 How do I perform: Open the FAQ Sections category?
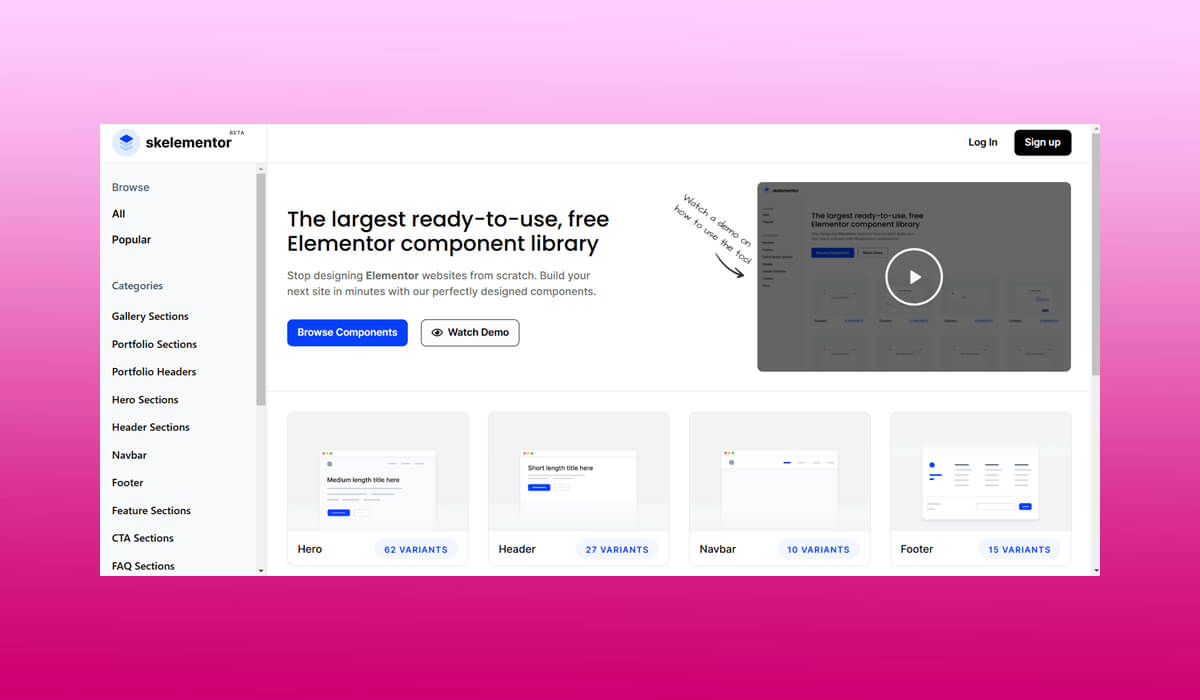(x=143, y=566)
